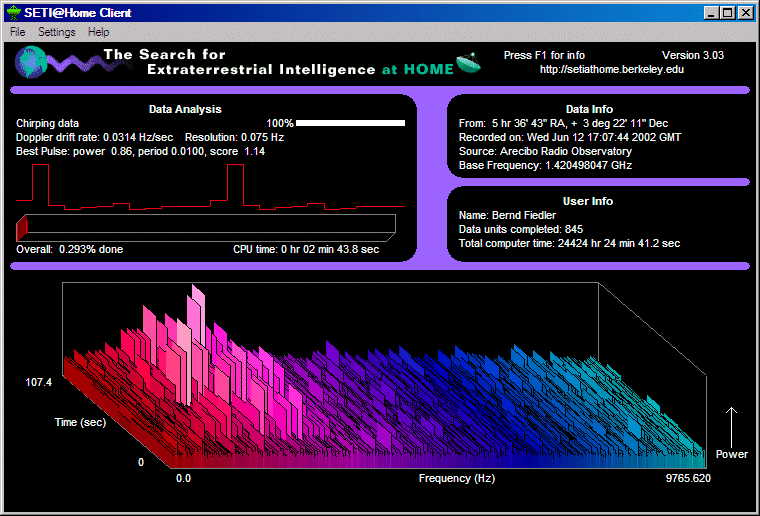
Task: Click the setiathome.berkeley.edu URL
Action: [x=612, y=69]
